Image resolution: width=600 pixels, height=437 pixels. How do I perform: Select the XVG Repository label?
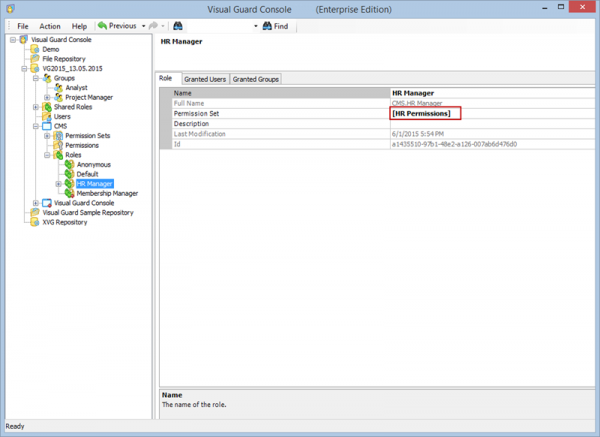point(65,222)
